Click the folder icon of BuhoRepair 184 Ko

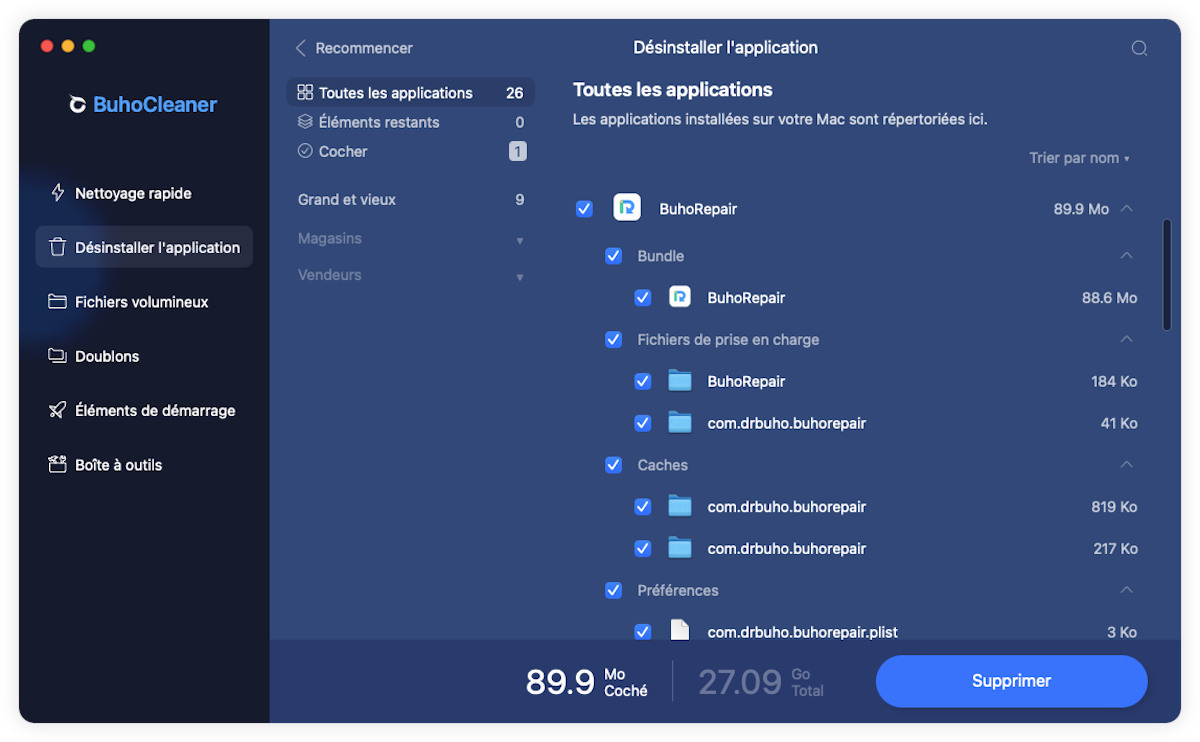[680, 381]
